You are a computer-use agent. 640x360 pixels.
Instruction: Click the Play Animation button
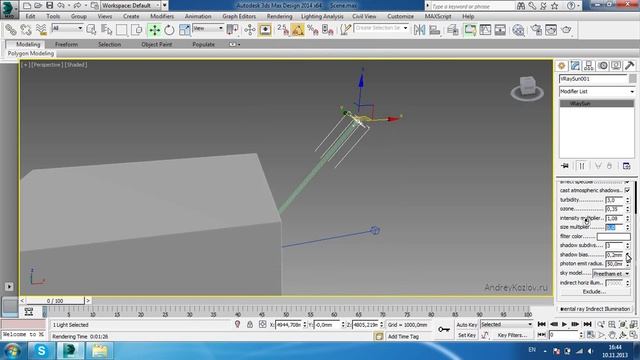point(564,324)
